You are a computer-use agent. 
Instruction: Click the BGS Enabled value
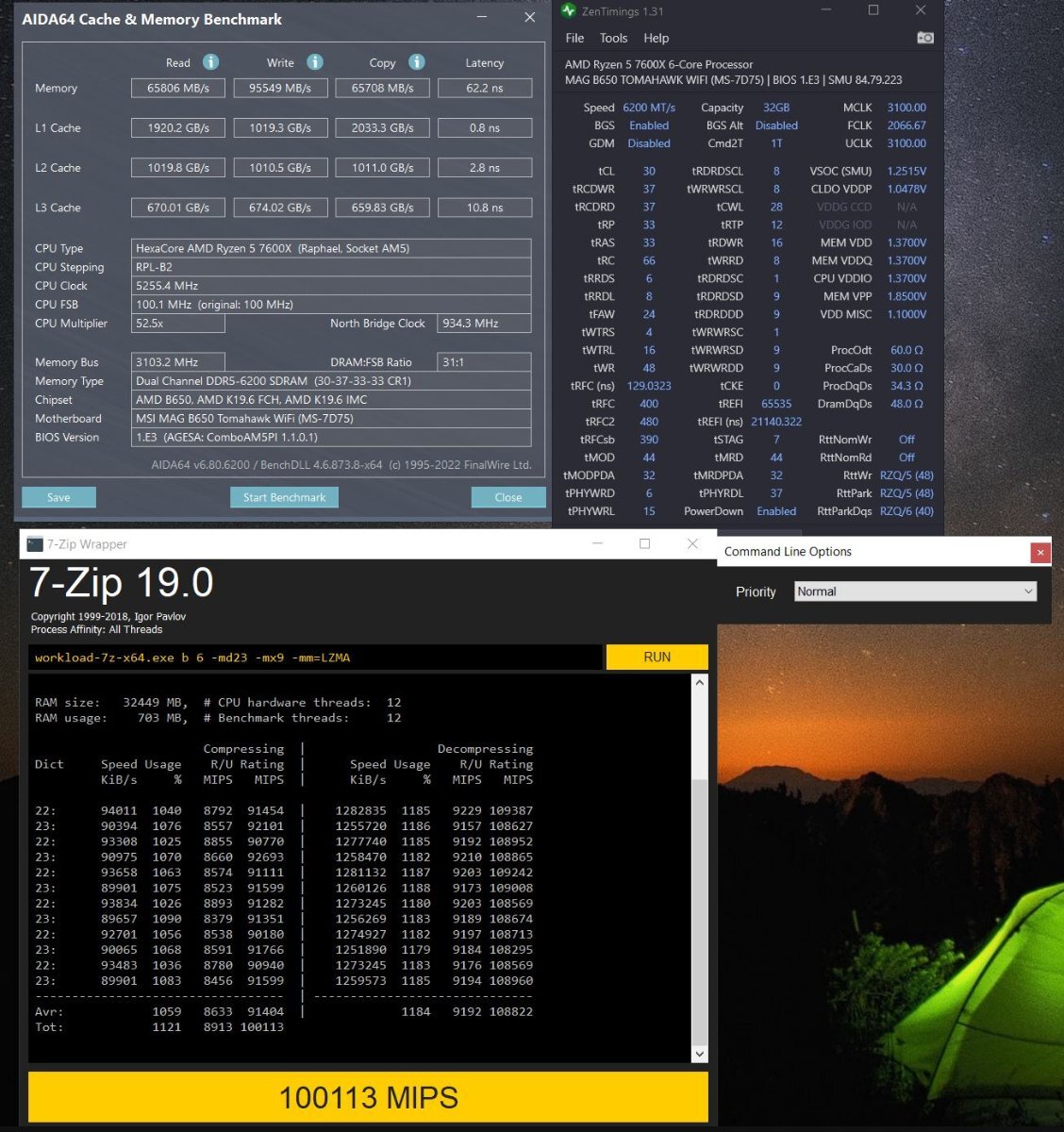coord(649,125)
